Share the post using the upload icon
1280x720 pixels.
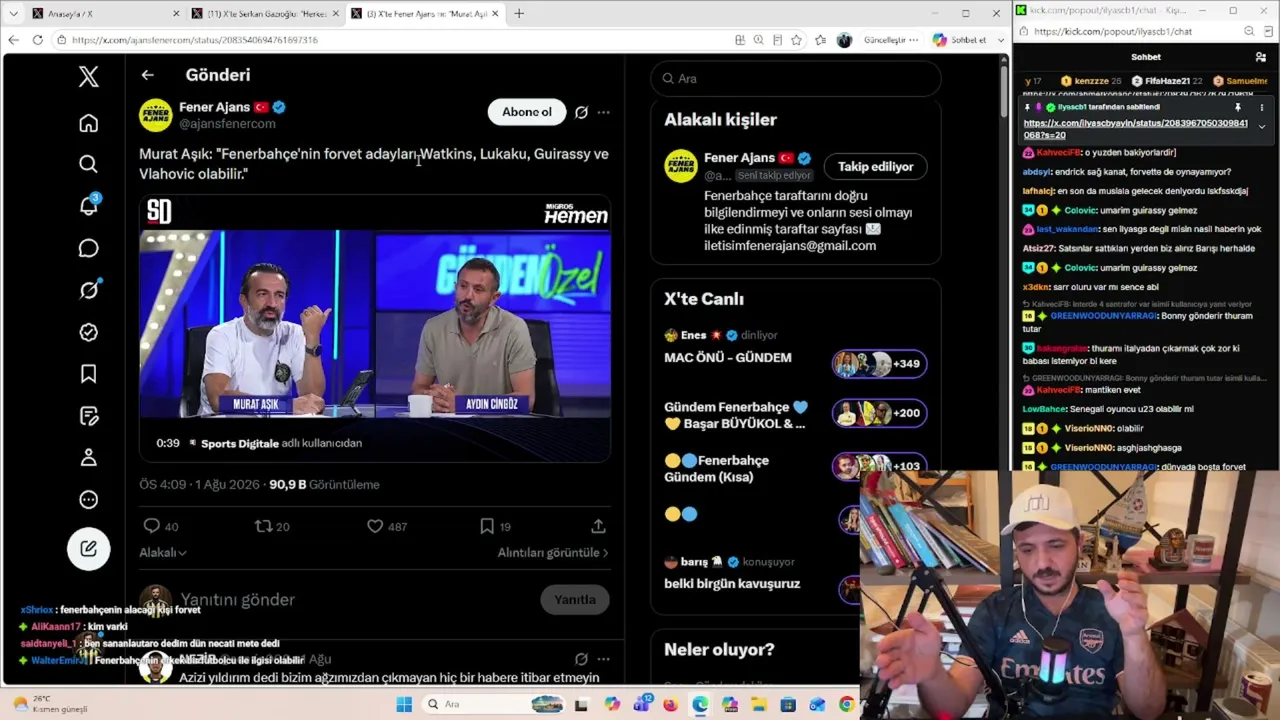pyautogui.click(x=598, y=526)
